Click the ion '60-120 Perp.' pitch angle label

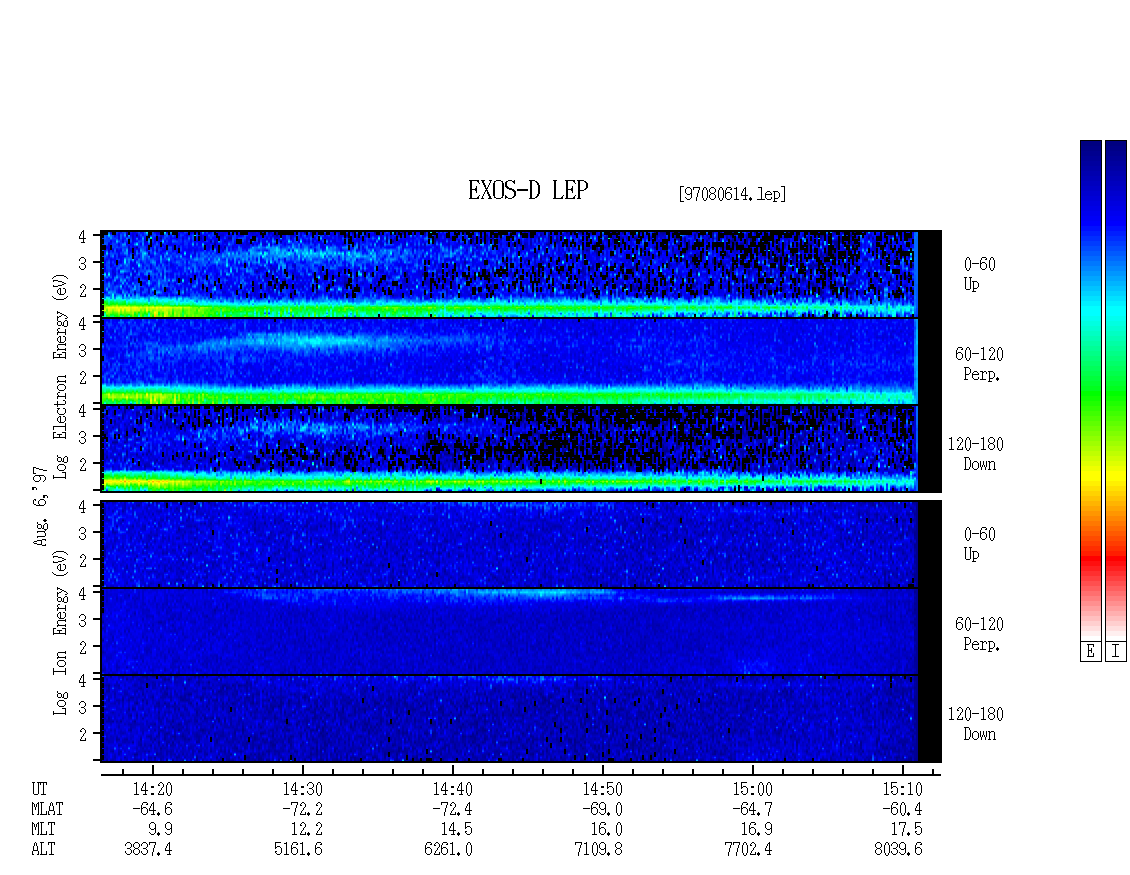979,634
